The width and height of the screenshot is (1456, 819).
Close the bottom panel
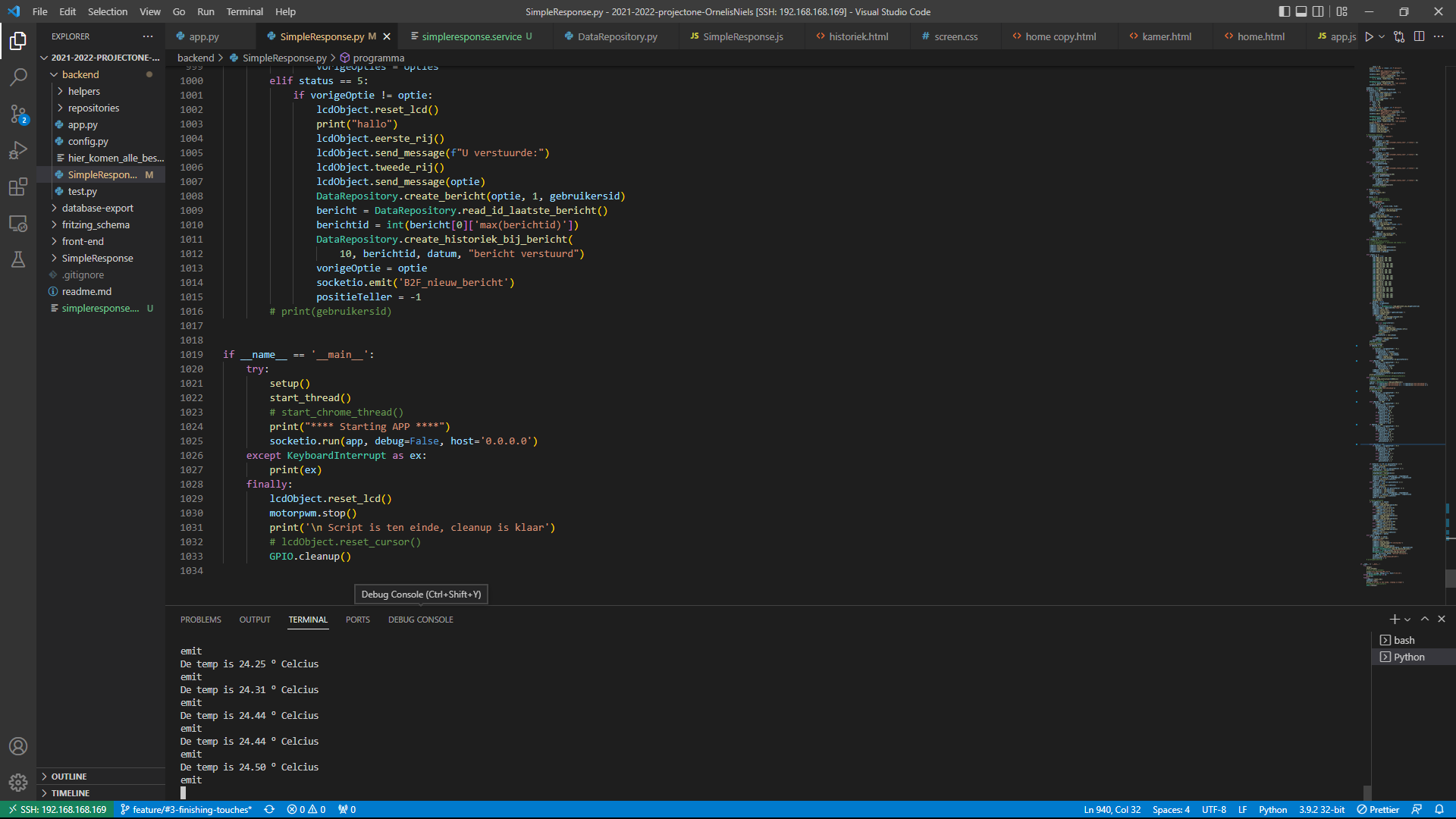1442,620
